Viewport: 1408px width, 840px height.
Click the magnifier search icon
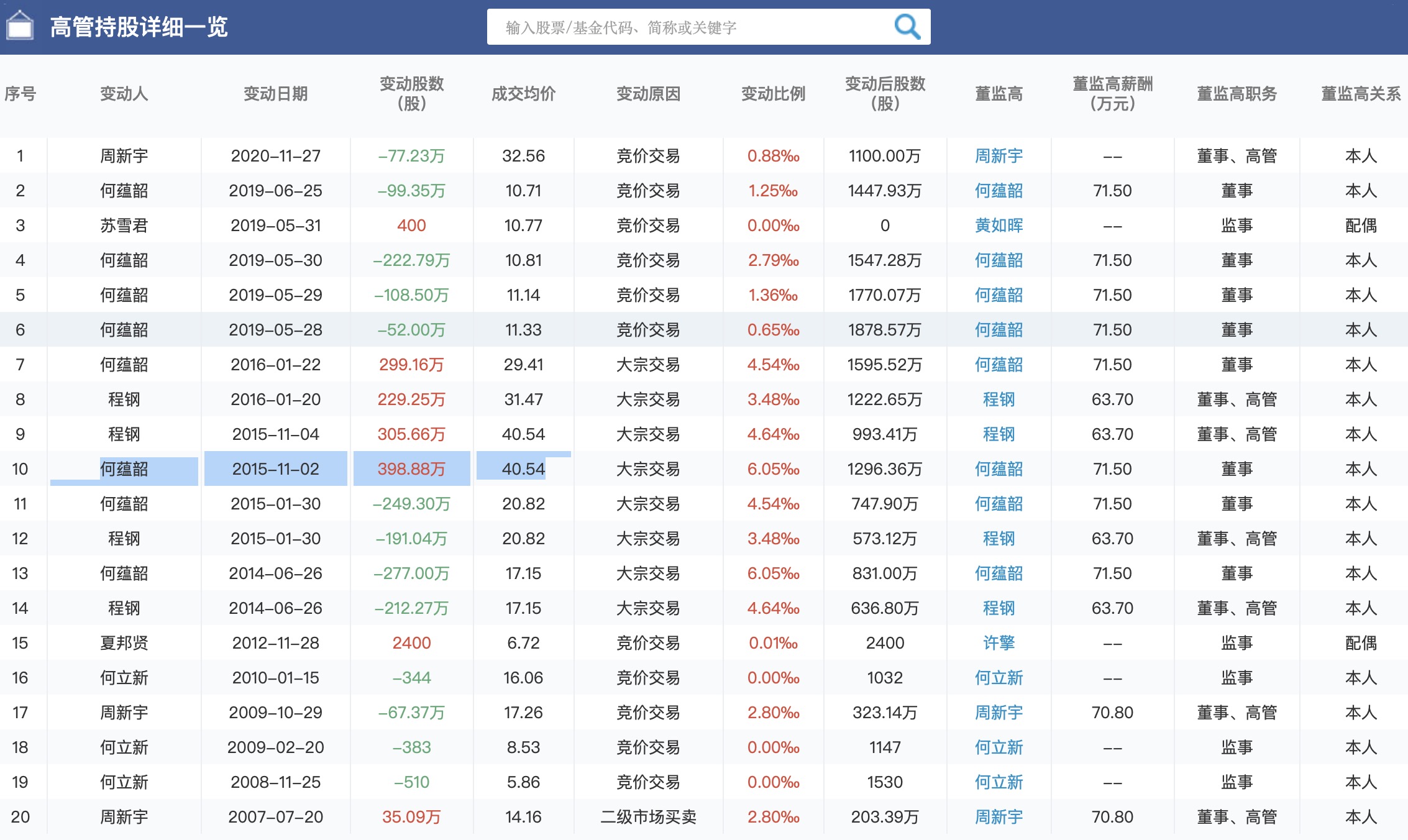click(907, 27)
